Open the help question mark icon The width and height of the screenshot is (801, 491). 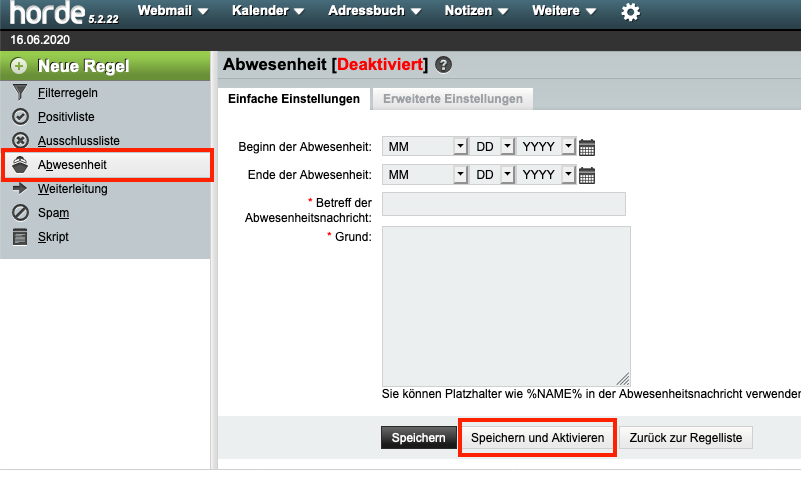[444, 64]
